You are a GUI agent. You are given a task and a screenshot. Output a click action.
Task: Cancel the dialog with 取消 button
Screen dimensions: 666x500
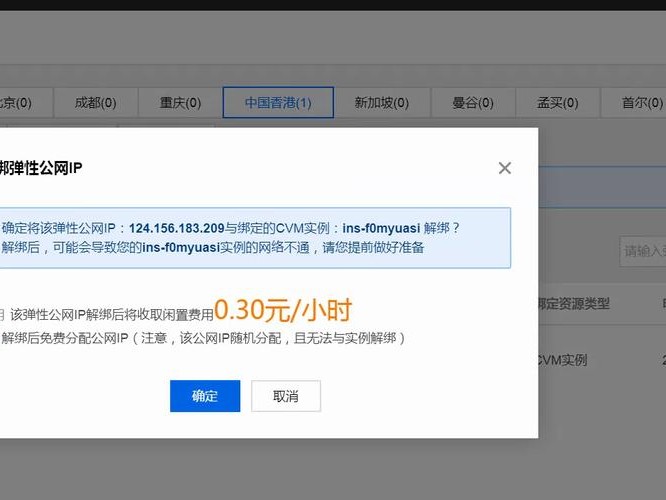pos(286,396)
